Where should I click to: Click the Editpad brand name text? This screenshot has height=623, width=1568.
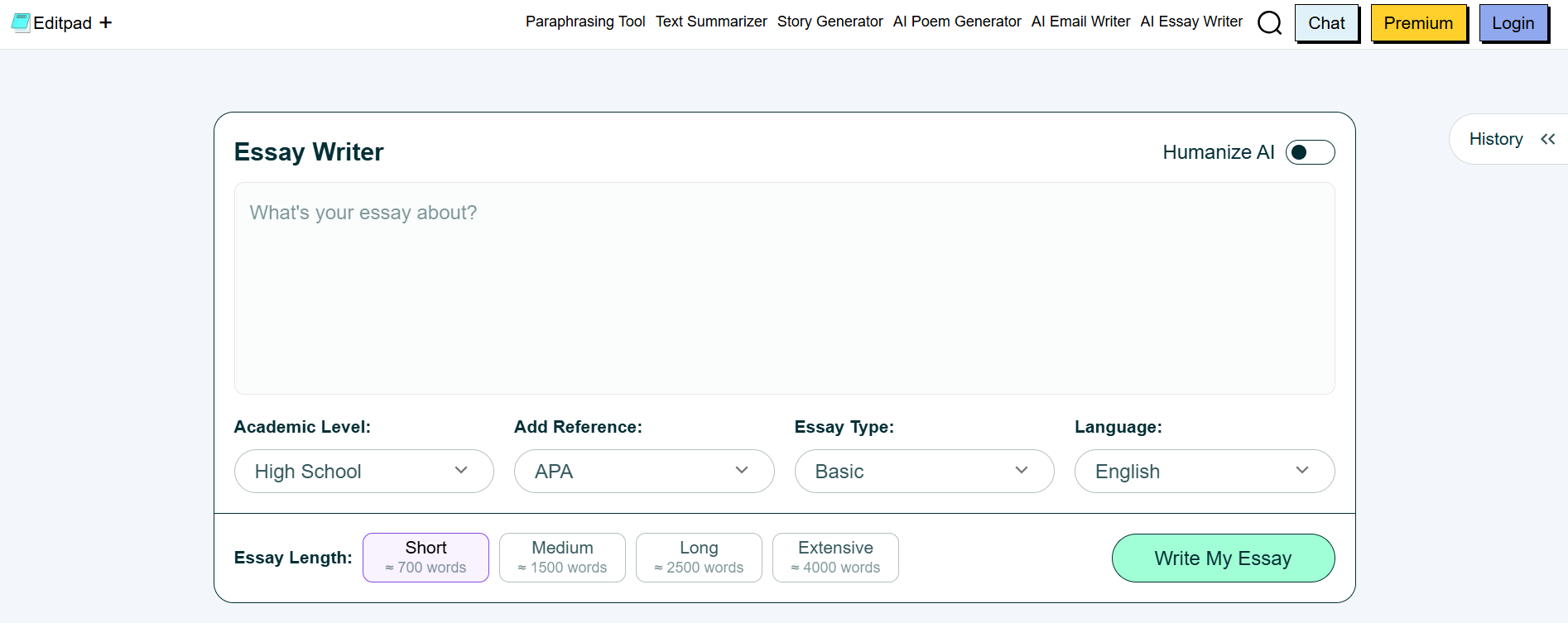coord(62,23)
